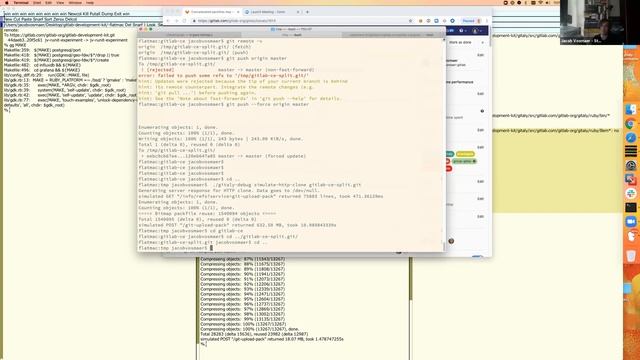
Task: Open the GitLab help dropdown in navbar
Action: coord(462,31)
